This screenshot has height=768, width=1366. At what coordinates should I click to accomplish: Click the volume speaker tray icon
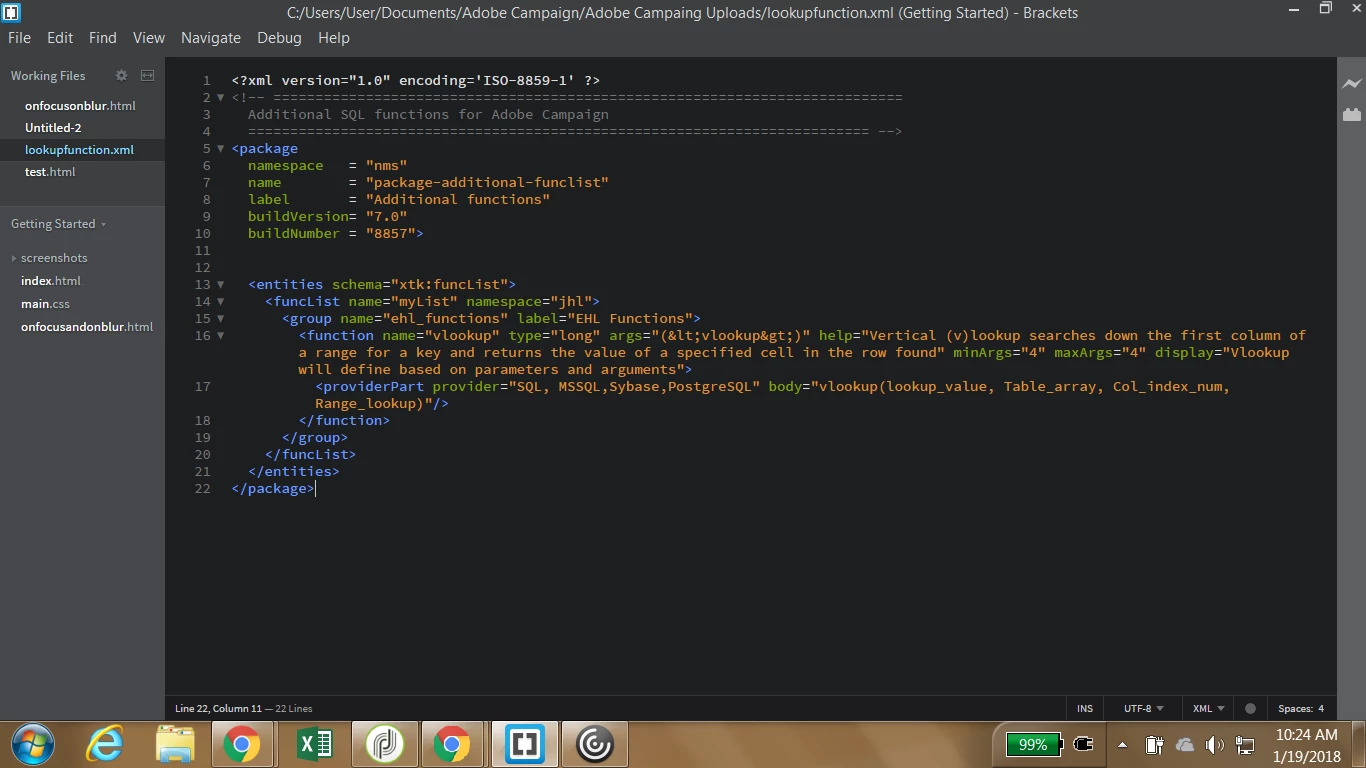[1215, 745]
